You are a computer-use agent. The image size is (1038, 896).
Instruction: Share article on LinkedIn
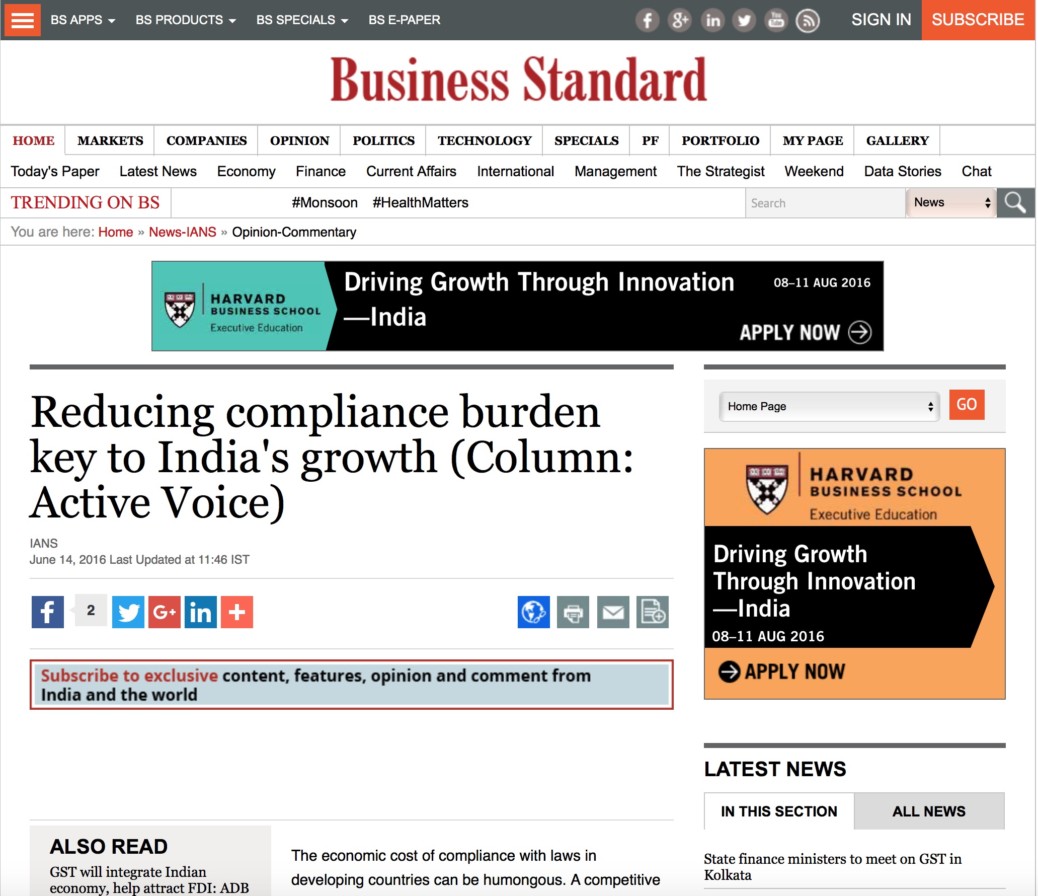point(201,612)
